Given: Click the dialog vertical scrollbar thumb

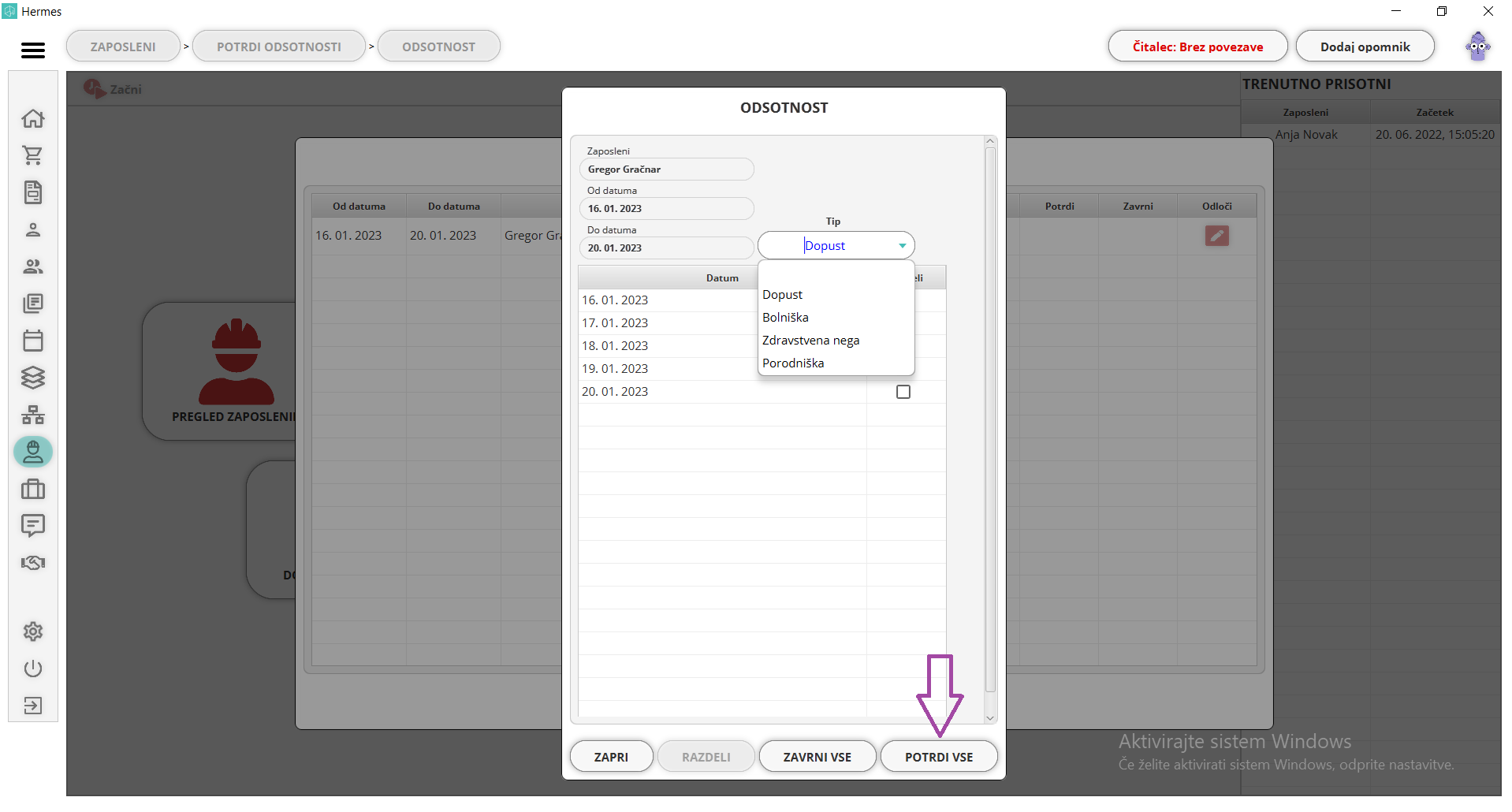Looking at the screenshot, I should [991, 420].
